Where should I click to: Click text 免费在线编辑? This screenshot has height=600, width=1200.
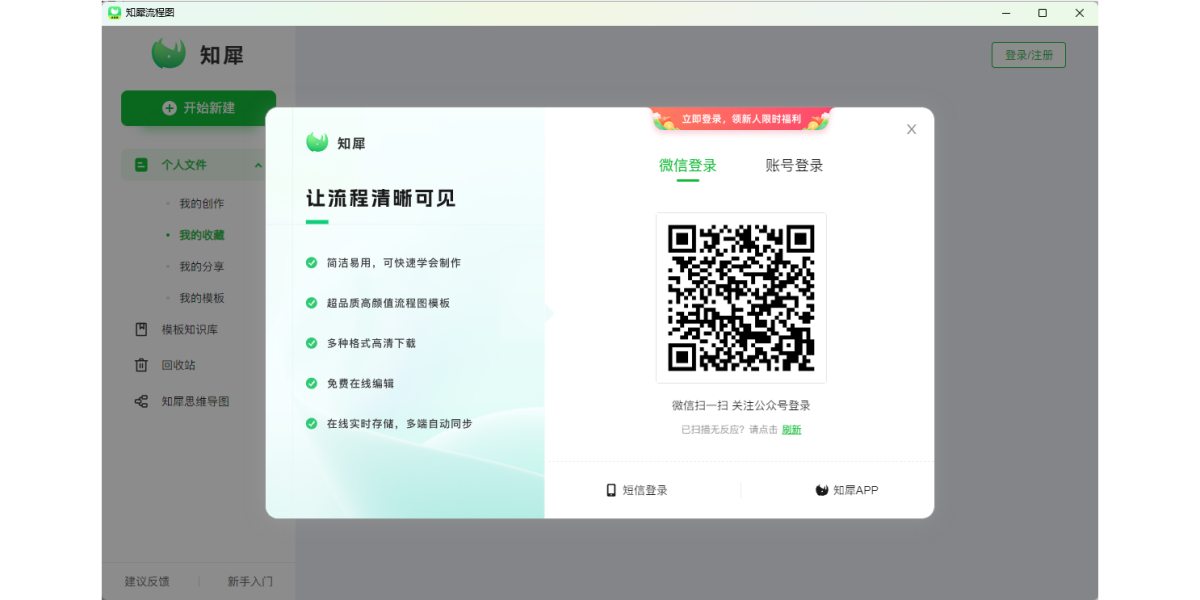pos(360,383)
